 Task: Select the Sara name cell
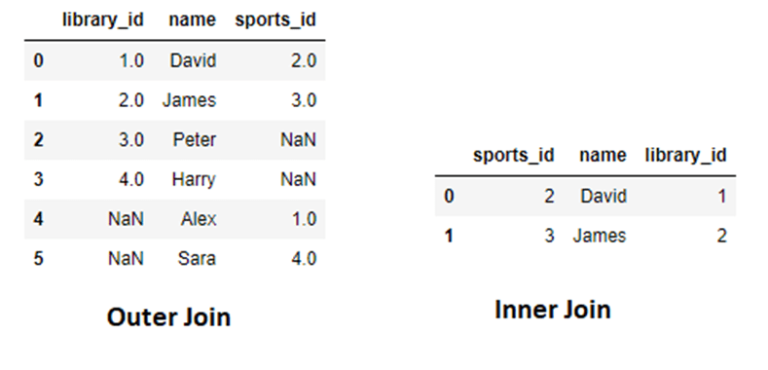(196, 258)
